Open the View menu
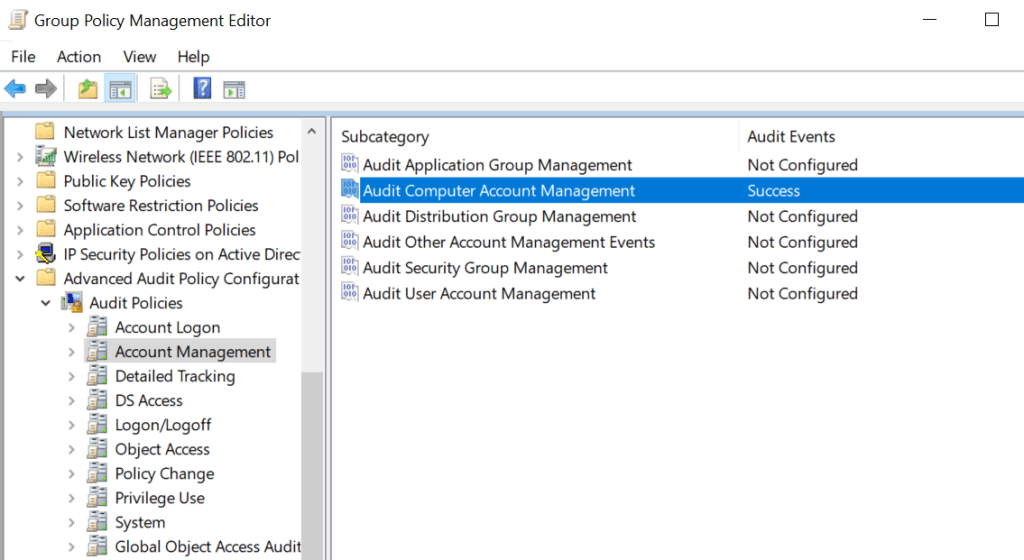Image resolution: width=1024 pixels, height=560 pixels. 140,57
